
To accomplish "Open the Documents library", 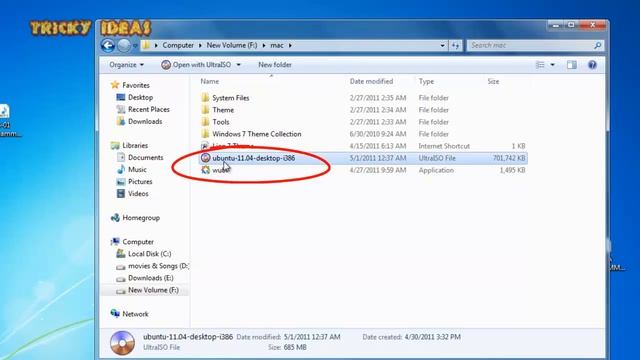I will click(x=145, y=158).
